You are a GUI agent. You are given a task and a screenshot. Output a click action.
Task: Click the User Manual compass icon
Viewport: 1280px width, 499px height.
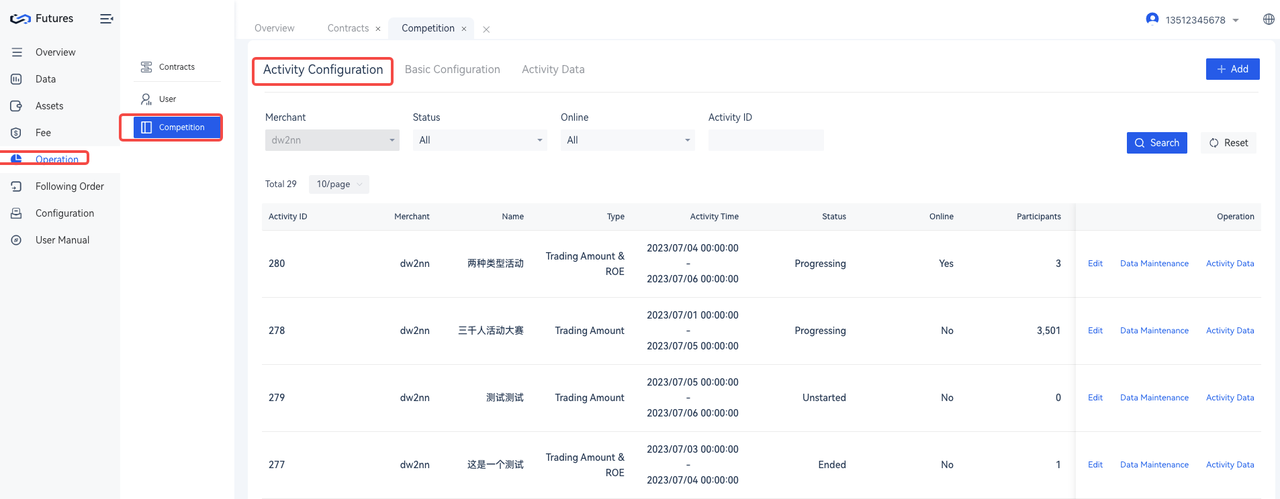(16, 240)
